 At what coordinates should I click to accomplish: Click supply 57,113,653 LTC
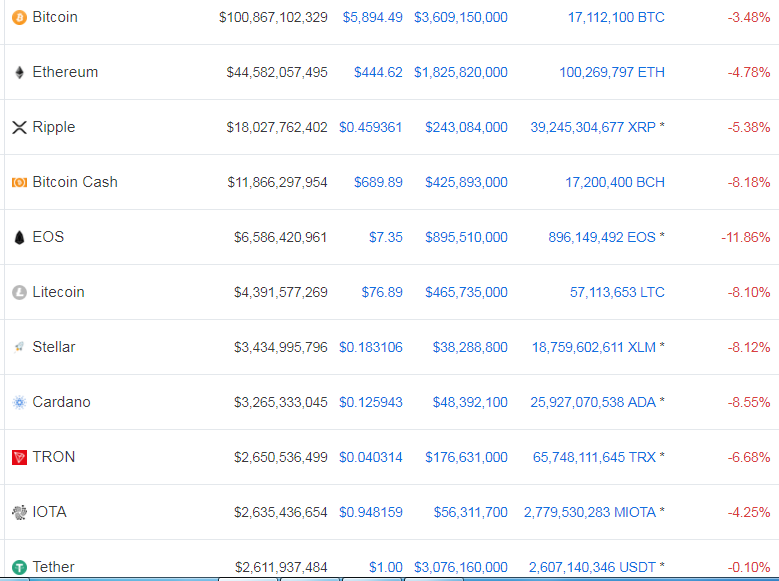click(x=617, y=292)
